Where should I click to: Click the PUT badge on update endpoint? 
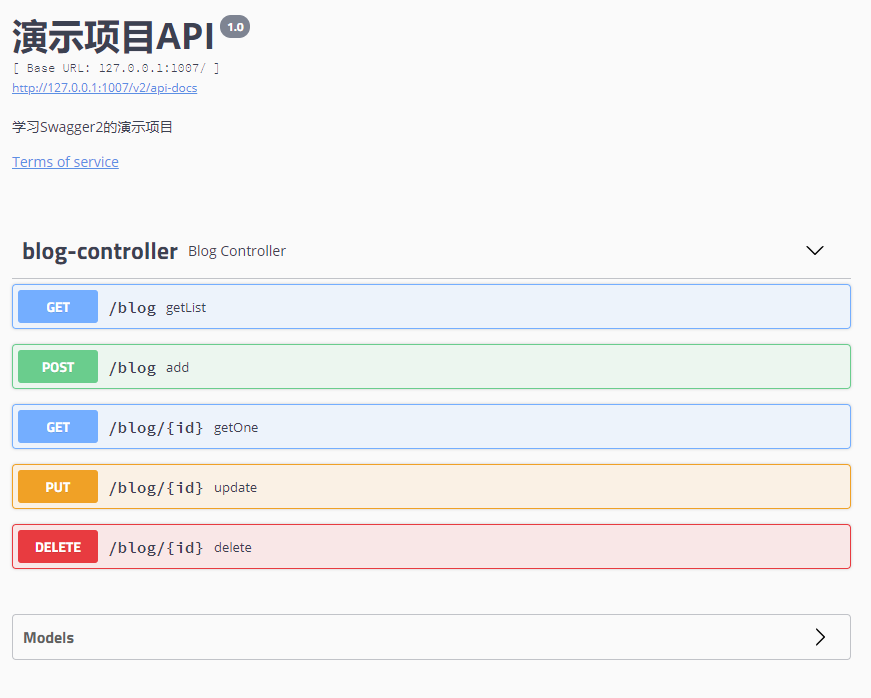[57, 486]
